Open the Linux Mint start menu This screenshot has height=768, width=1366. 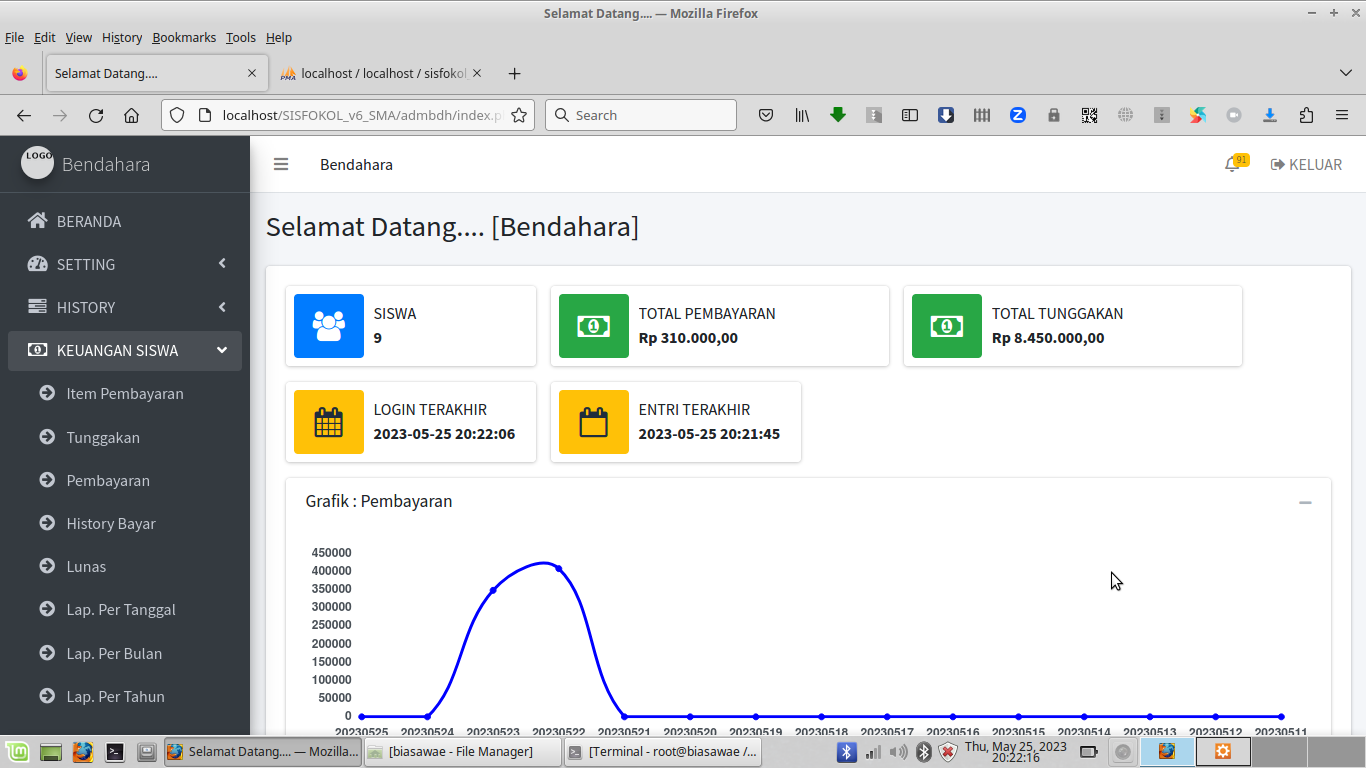click(x=17, y=751)
